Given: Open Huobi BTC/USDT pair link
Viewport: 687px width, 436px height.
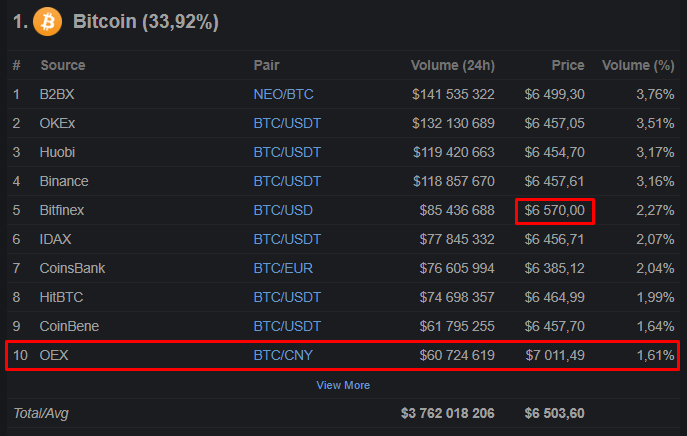Looking at the screenshot, I should click(x=287, y=152).
